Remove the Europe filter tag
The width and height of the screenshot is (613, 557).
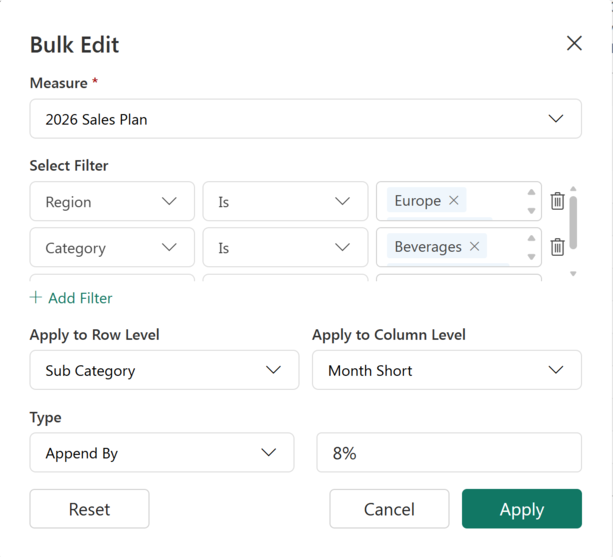tap(453, 201)
